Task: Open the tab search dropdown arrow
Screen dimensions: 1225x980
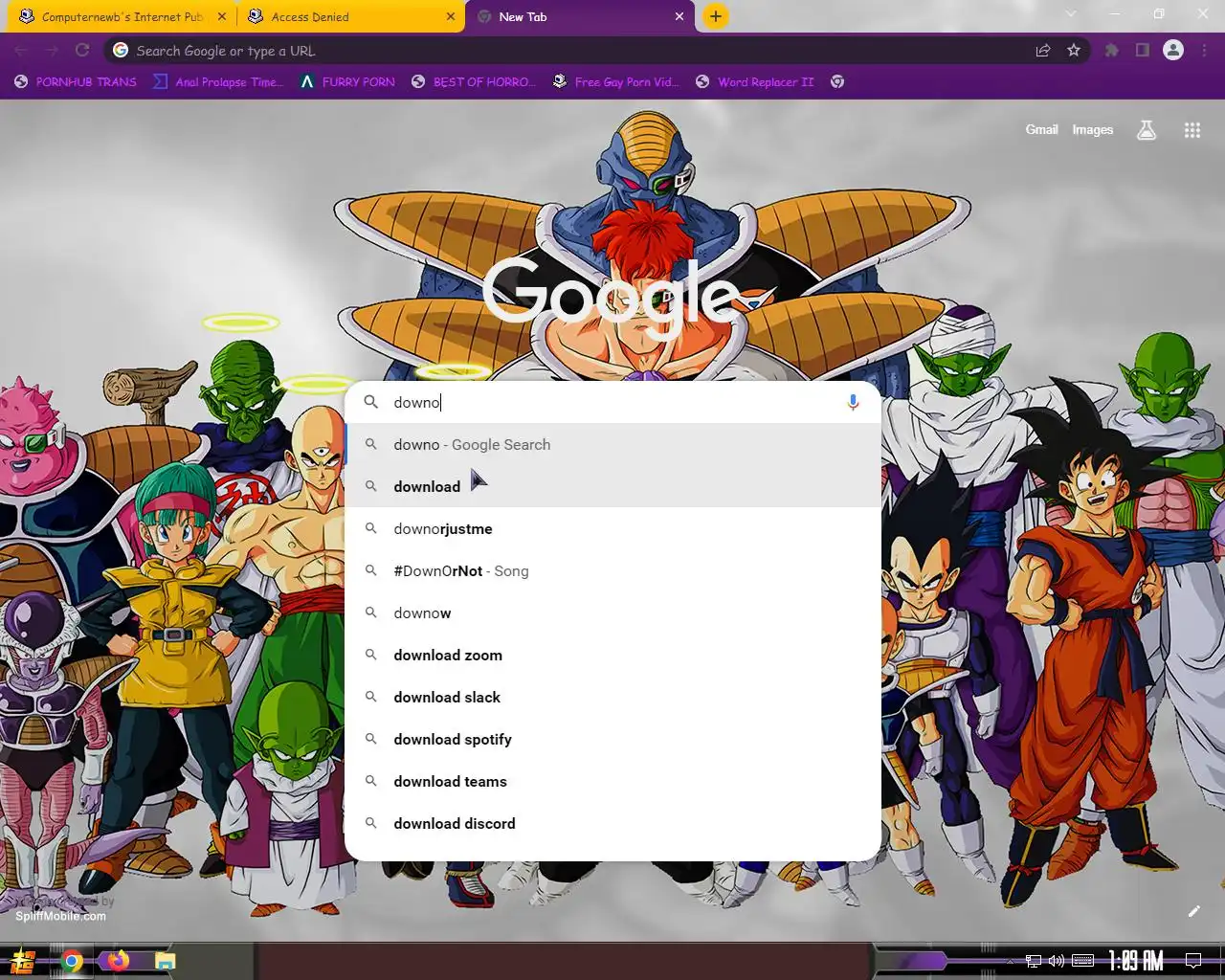Action: (x=1071, y=14)
